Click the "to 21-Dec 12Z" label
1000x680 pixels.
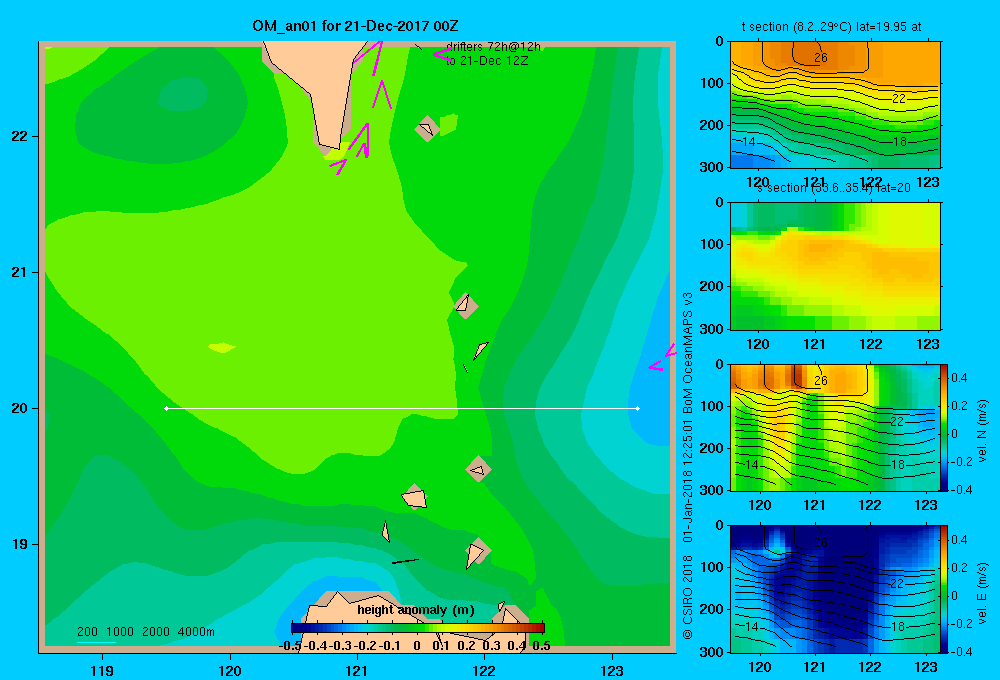click(487, 61)
